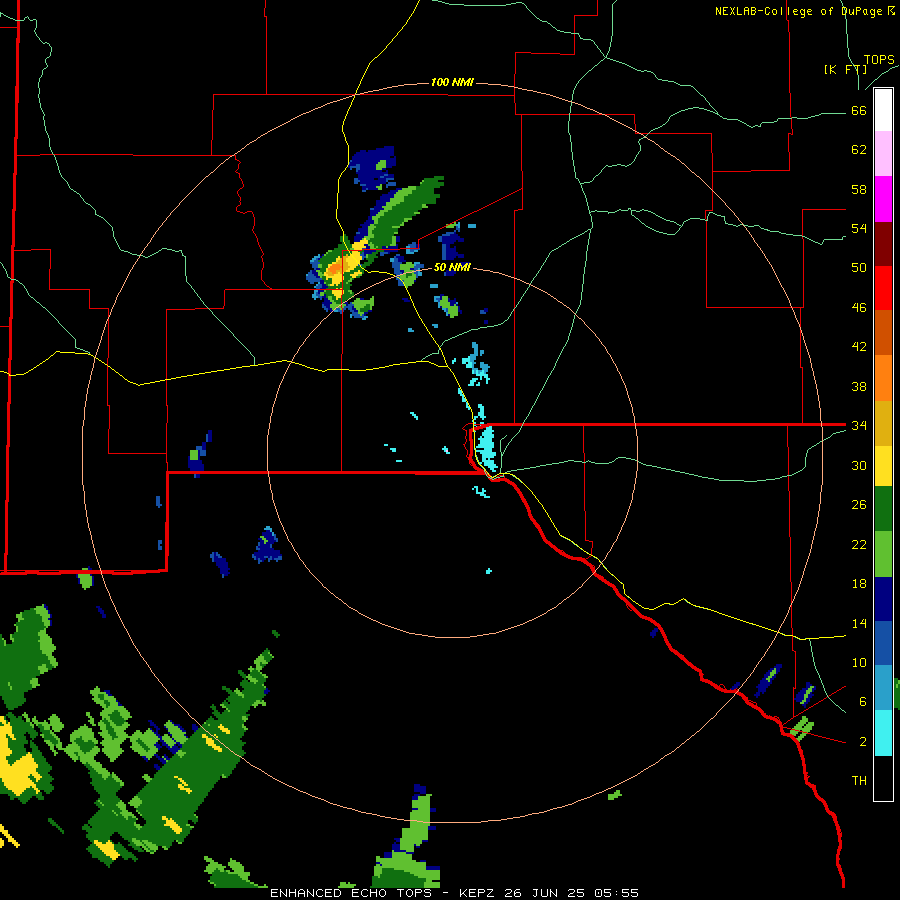The width and height of the screenshot is (900, 900).
Task: Pick the navy blue legend swatch
Action: (883, 599)
